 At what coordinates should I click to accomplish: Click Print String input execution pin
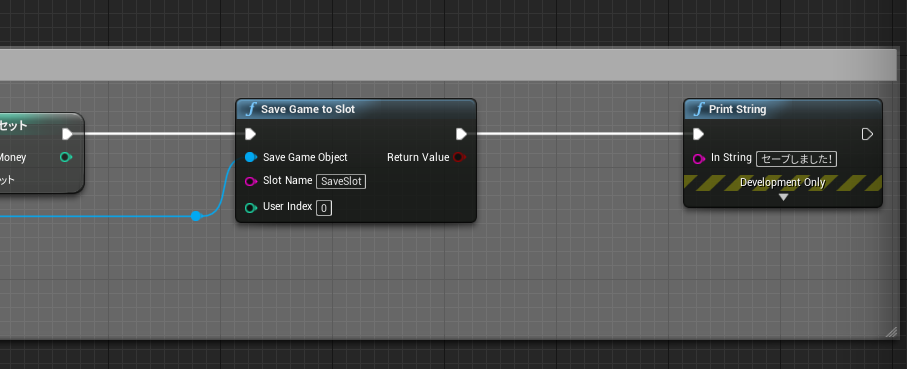click(x=698, y=134)
